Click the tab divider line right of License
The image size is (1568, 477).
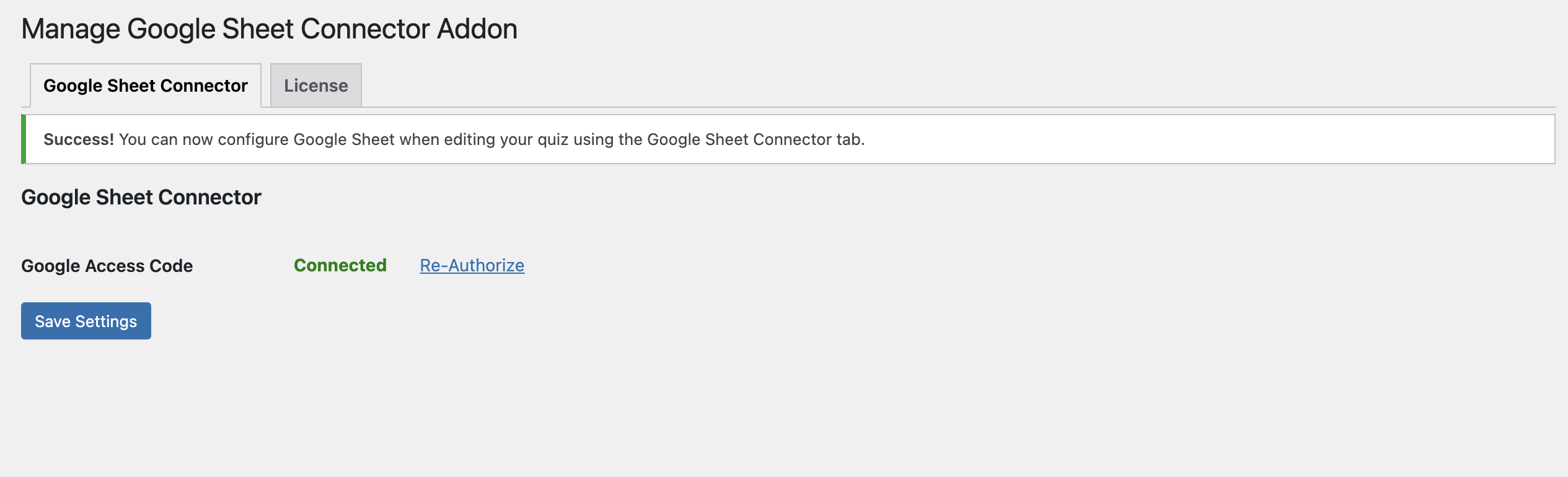[930, 107]
